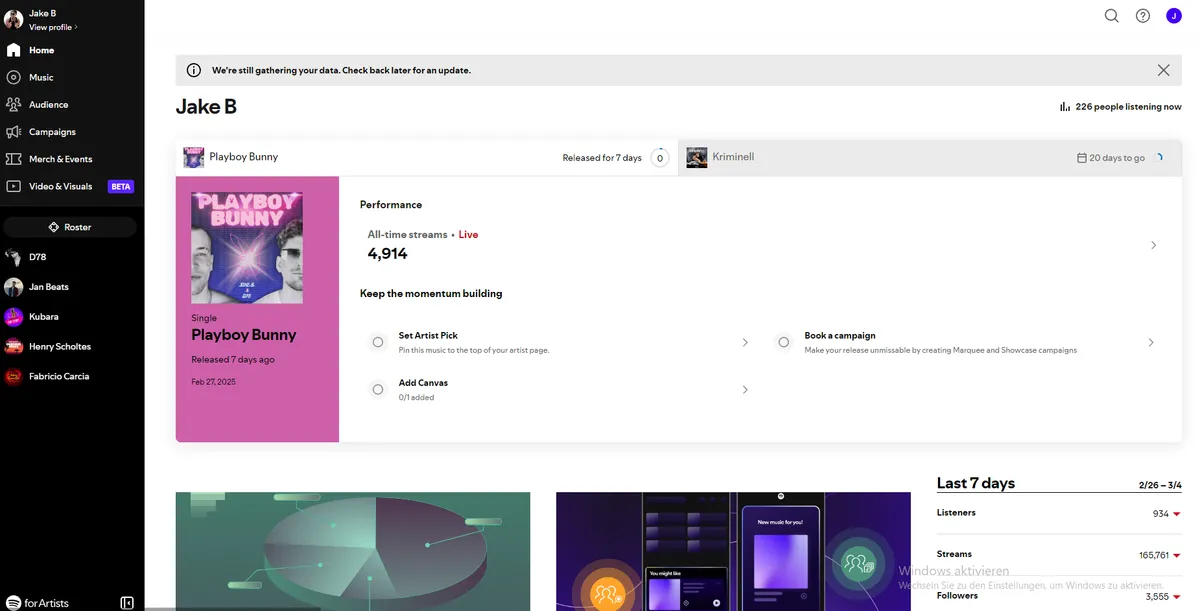Click the bar chart icon by listening now

pyautogui.click(x=1065, y=107)
